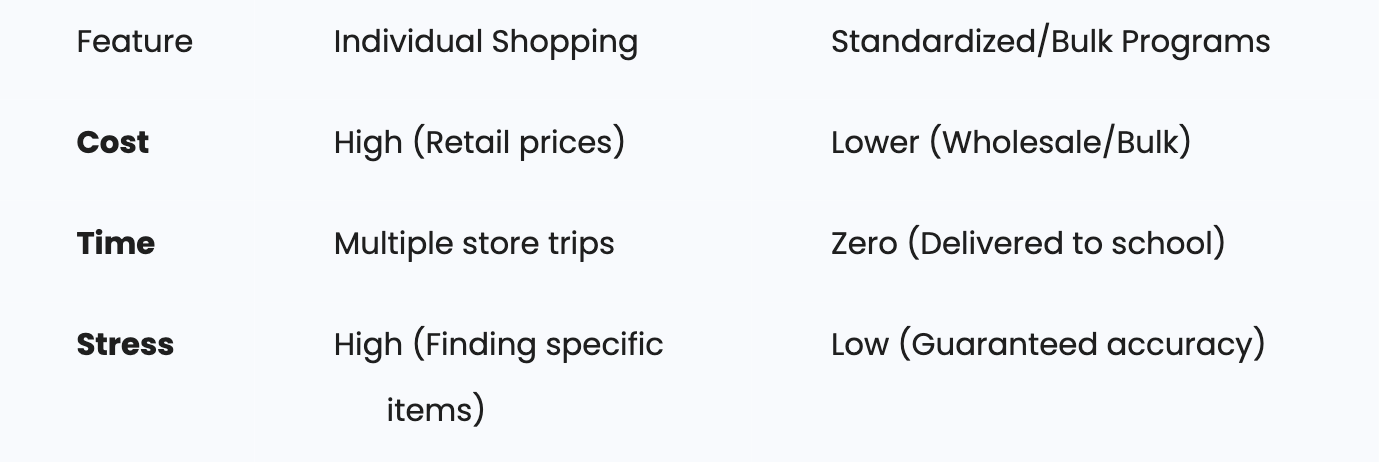Screen dimensions: 1384x462
Task: Click the "(Guaranteed accuracy)" text
Action: click(x=1081, y=344)
